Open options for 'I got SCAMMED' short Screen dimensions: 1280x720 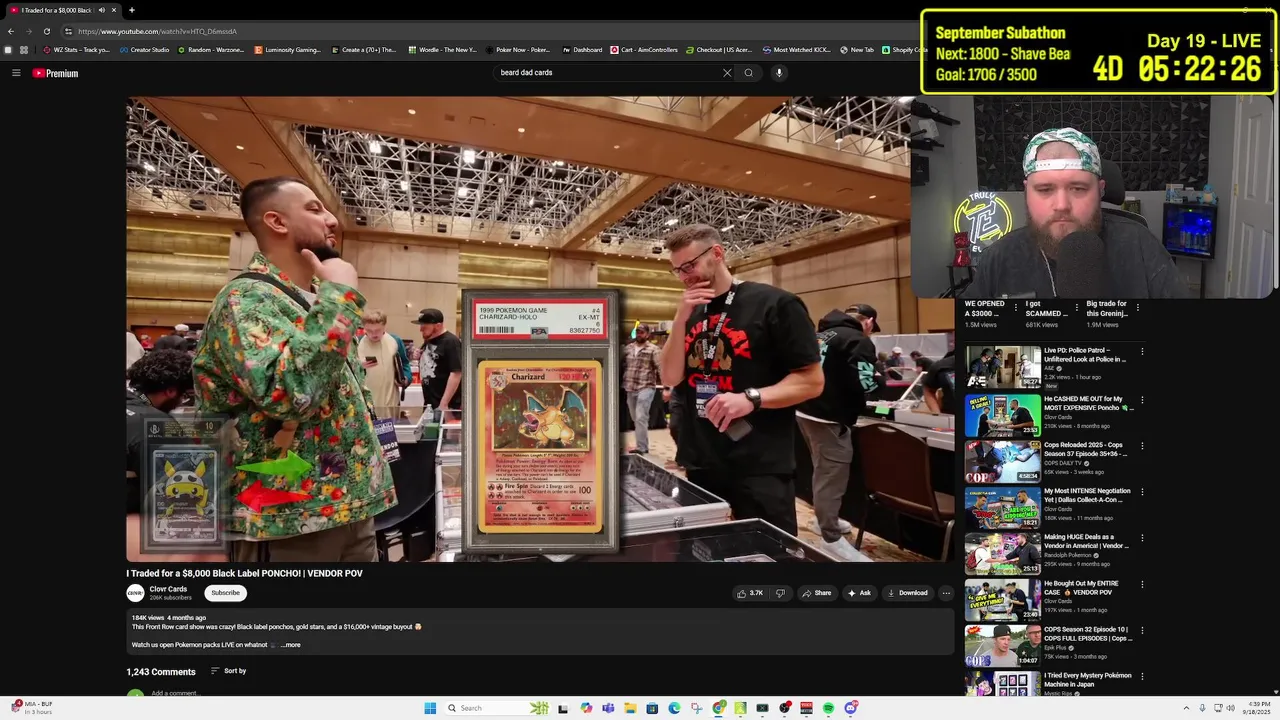(x=1076, y=307)
